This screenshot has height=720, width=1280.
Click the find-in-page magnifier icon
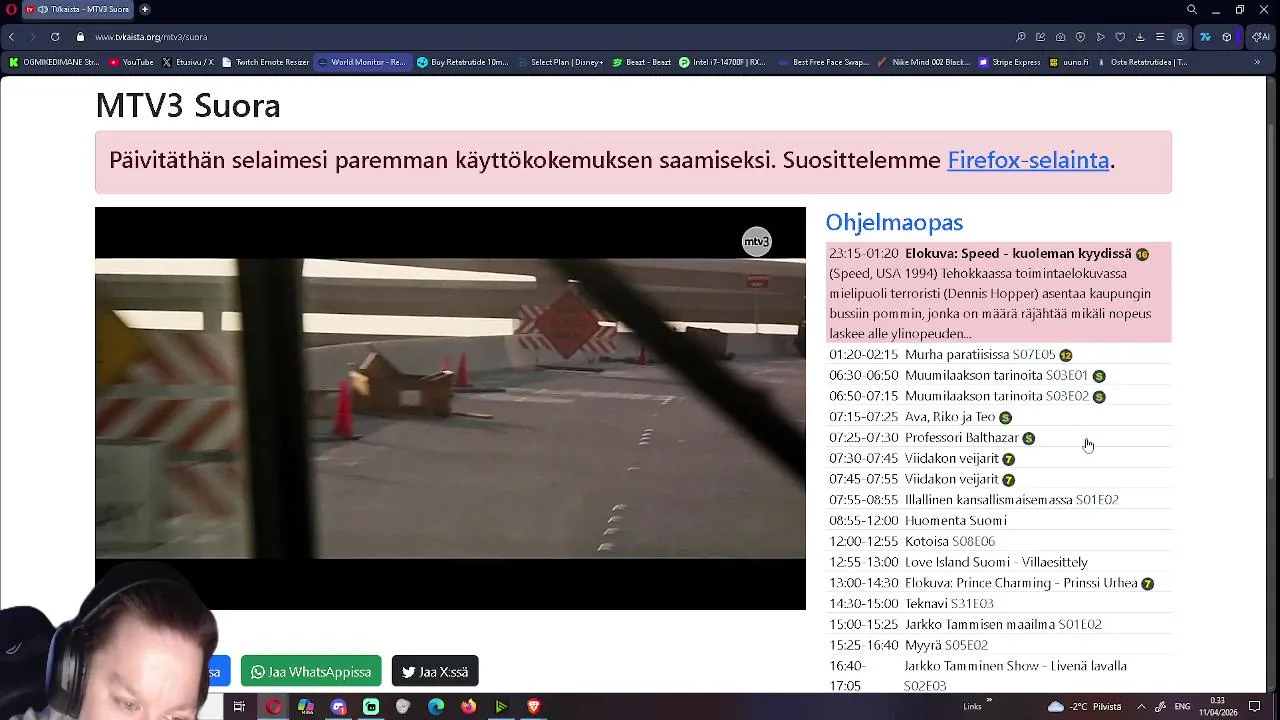pos(1021,37)
